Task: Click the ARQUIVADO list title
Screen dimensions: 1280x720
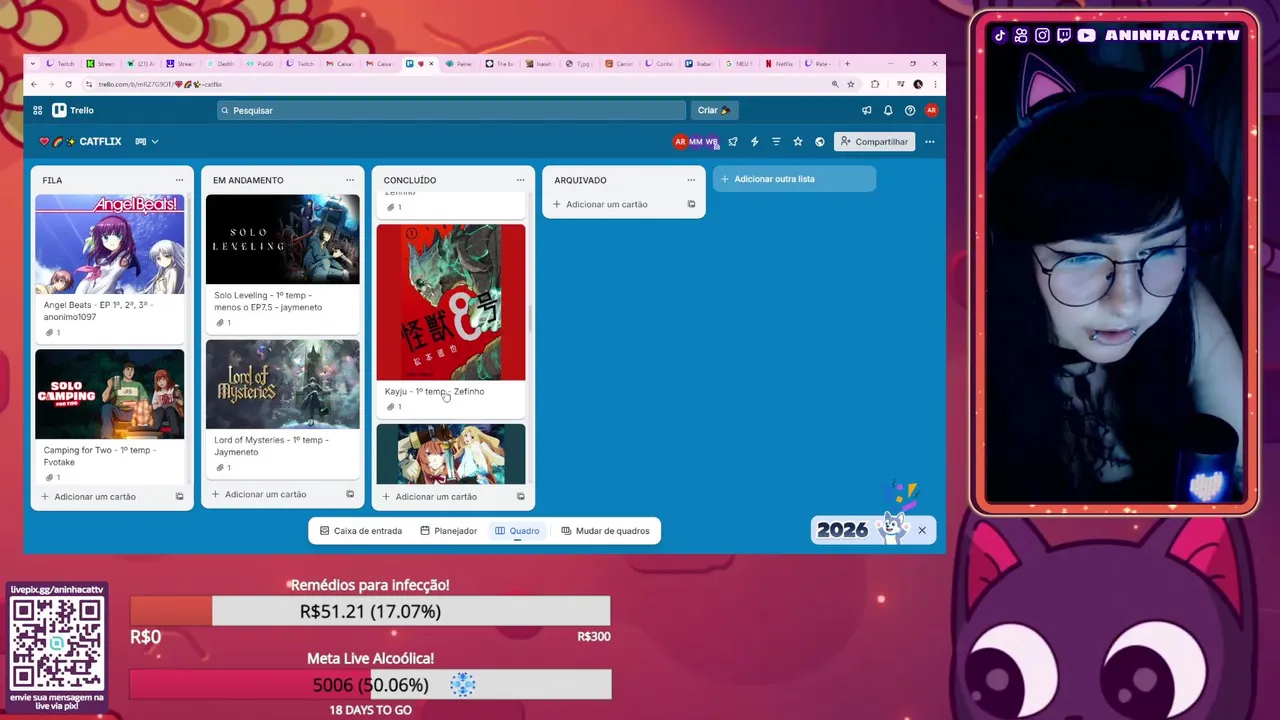Action: tap(580, 180)
